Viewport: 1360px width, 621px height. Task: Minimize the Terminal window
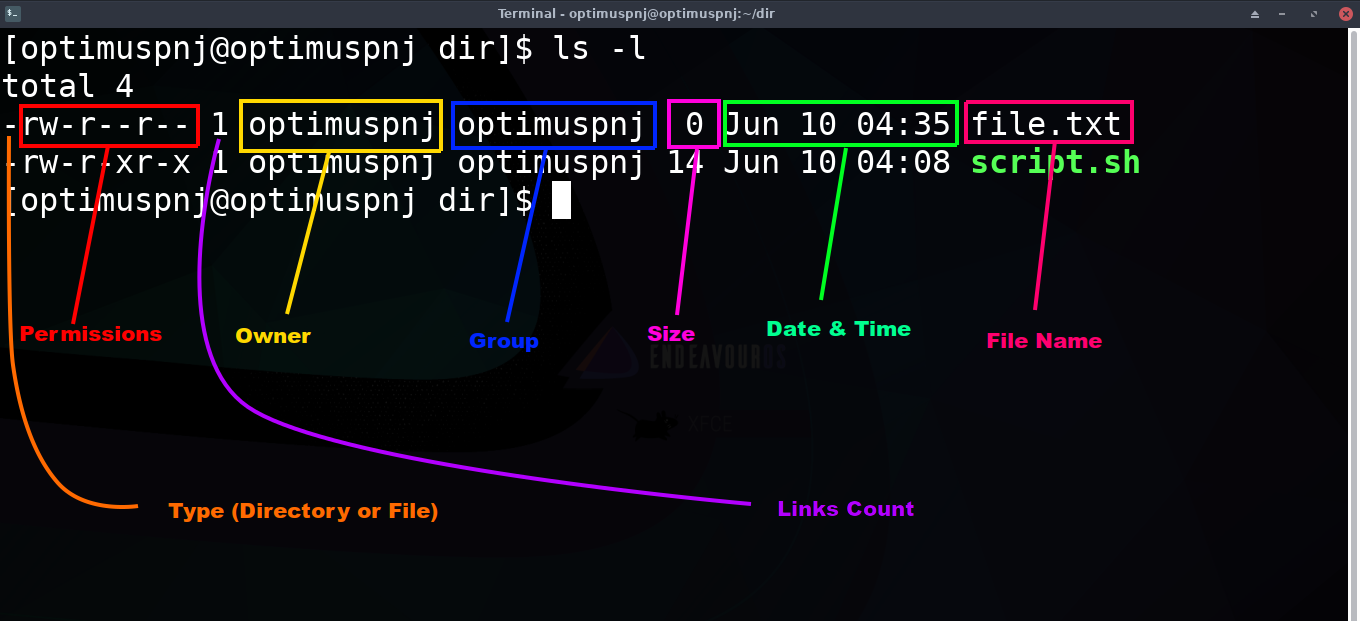(x=1284, y=13)
